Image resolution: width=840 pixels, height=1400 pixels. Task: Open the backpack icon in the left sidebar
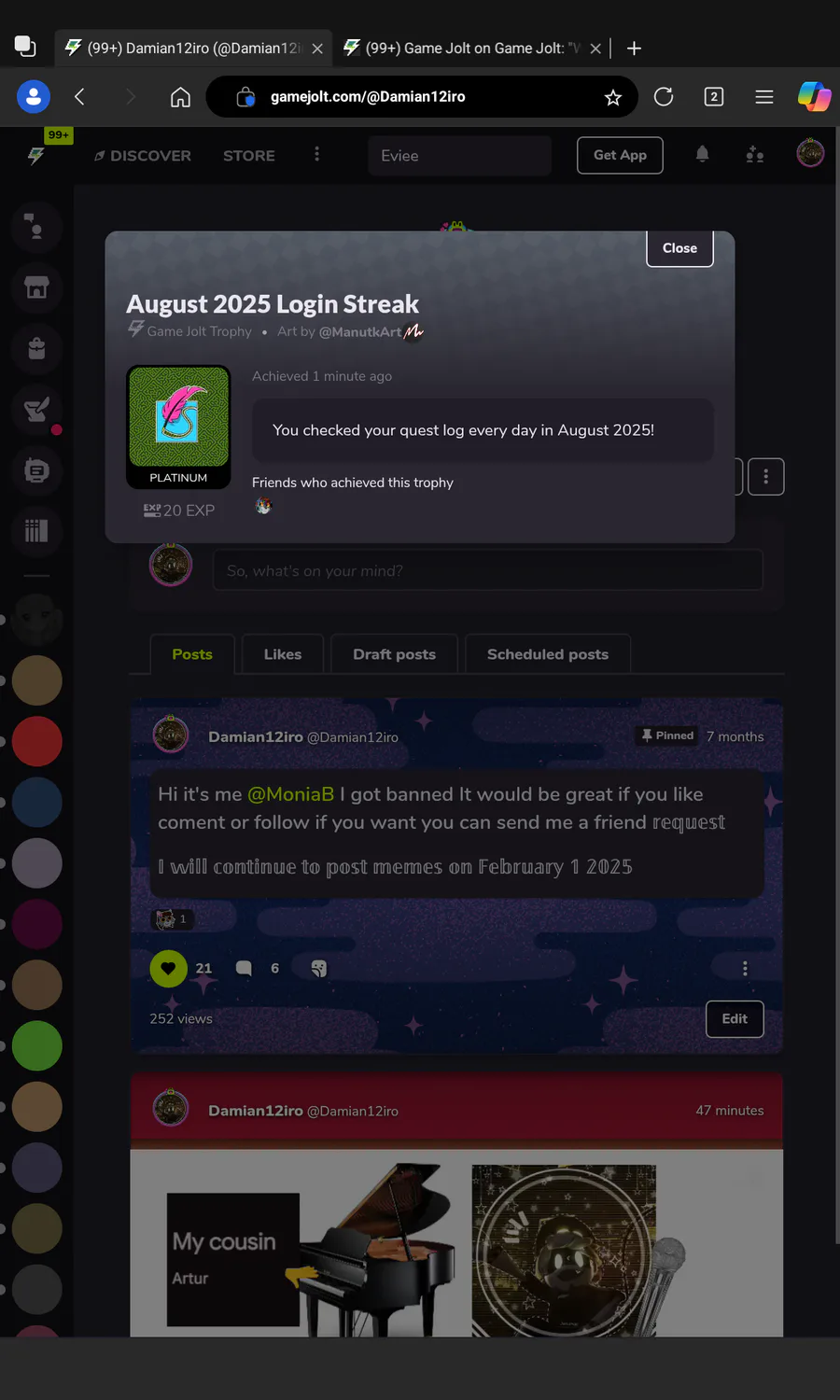tap(36, 348)
